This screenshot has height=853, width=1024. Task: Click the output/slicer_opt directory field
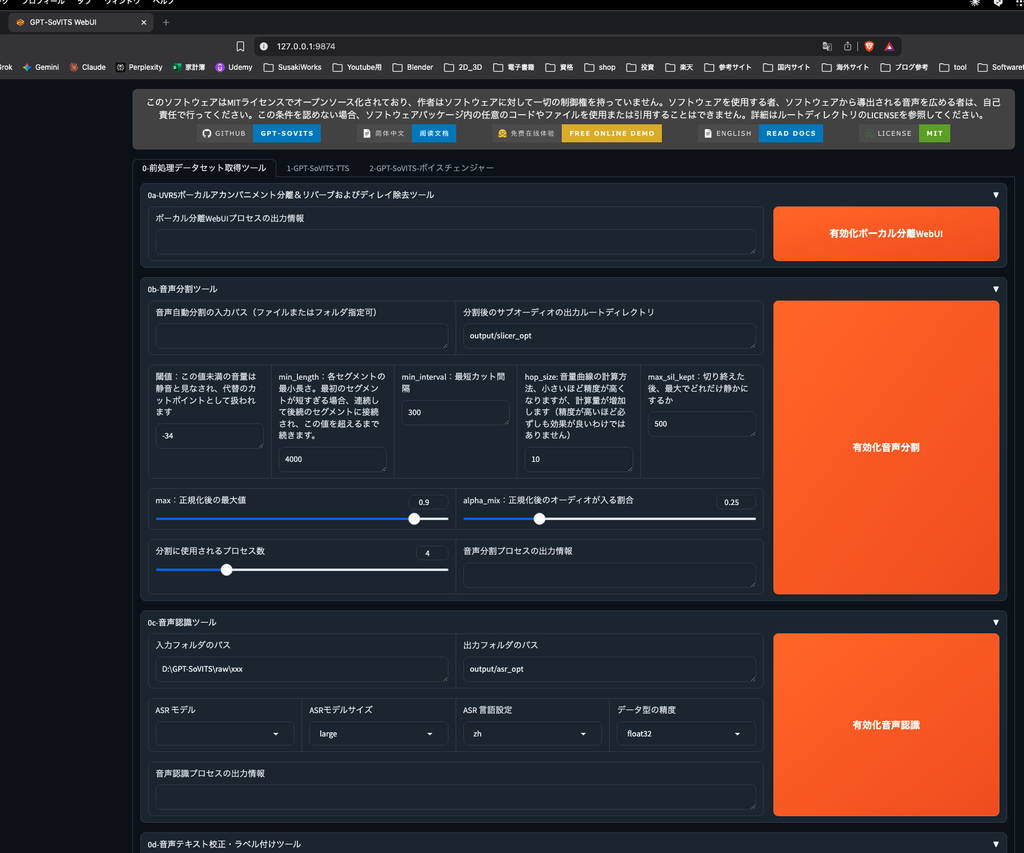coord(609,336)
